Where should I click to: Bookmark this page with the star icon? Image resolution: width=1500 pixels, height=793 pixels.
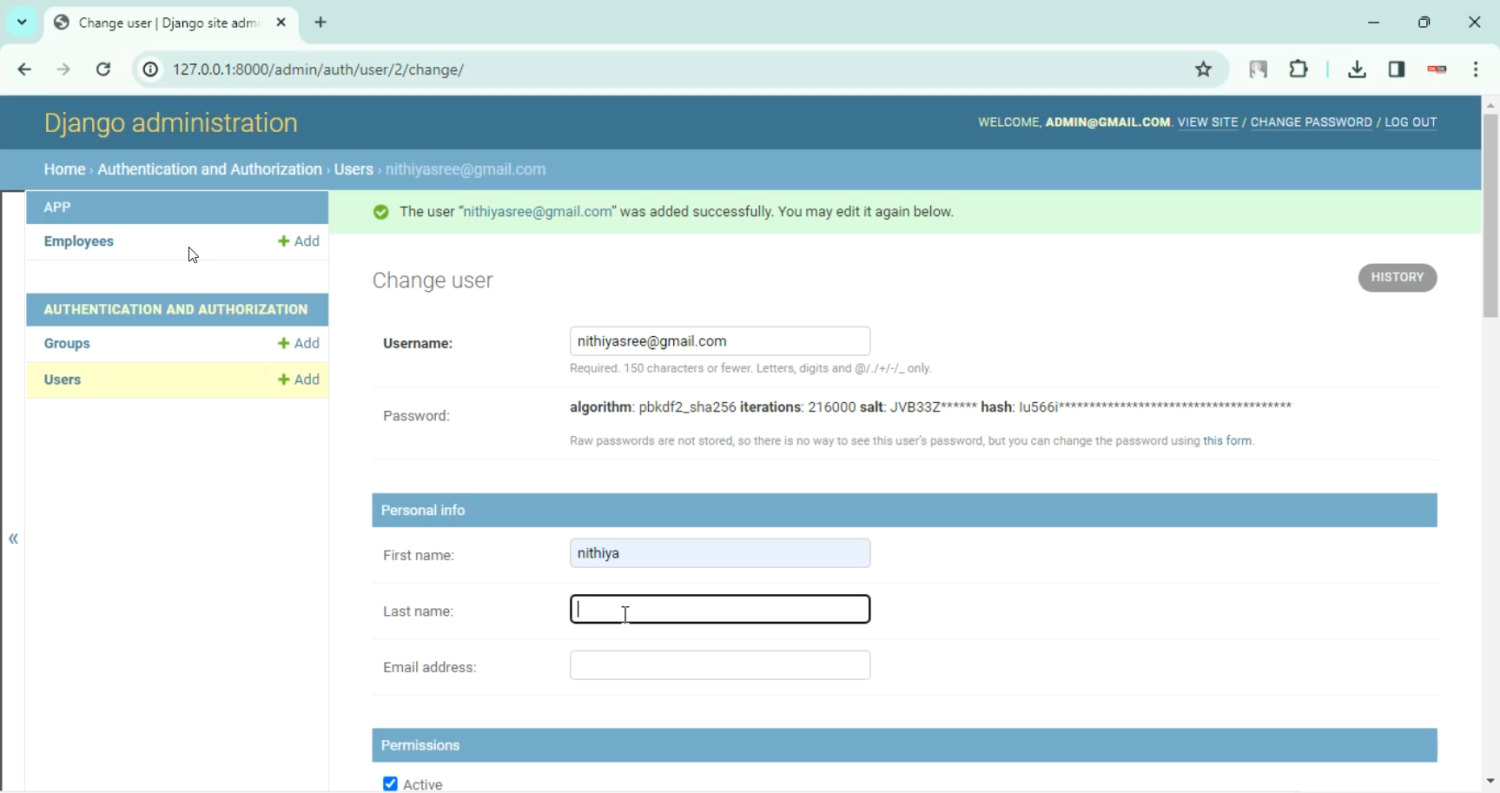coord(1203,69)
